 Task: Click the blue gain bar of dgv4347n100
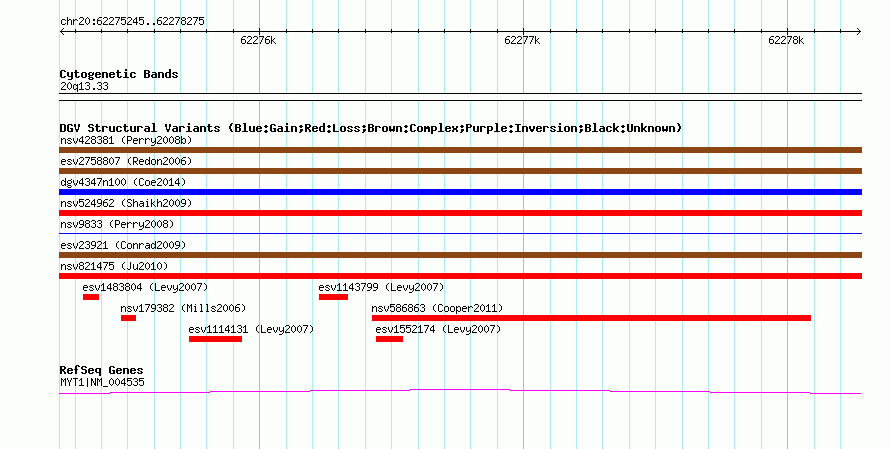[x=460, y=192]
